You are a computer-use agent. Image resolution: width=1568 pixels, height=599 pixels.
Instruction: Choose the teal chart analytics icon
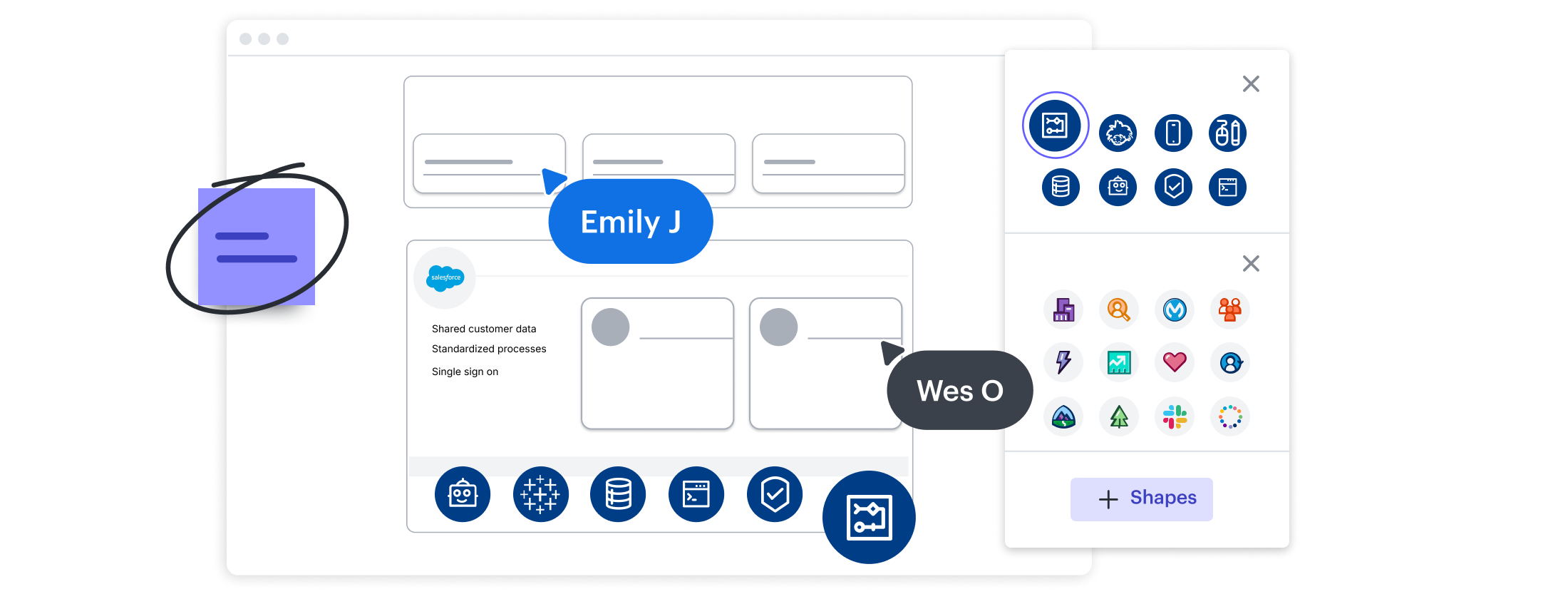1119,362
